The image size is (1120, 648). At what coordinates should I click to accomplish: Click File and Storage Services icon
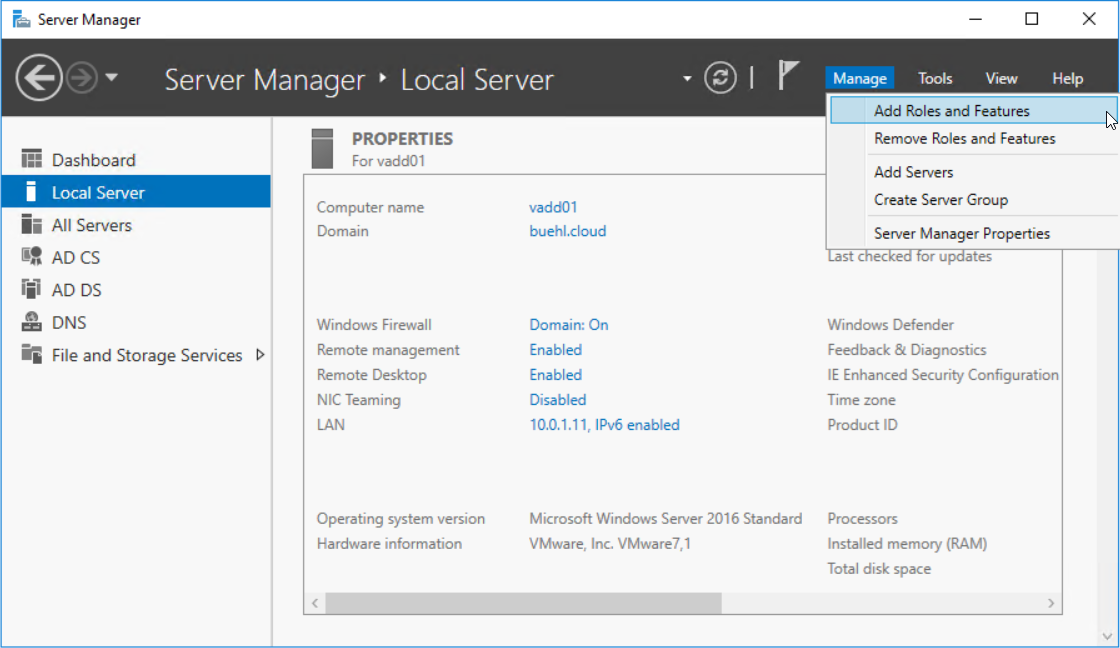[31, 354]
